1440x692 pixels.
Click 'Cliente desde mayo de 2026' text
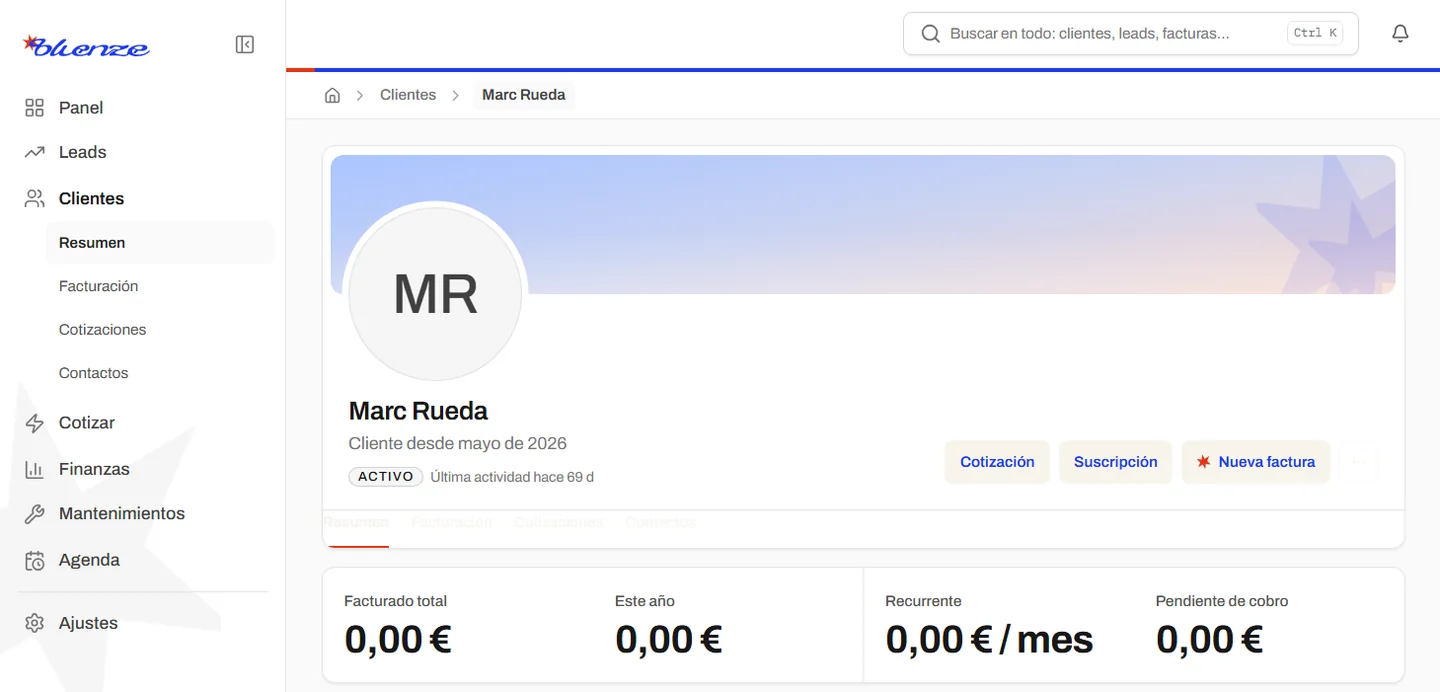(x=458, y=443)
